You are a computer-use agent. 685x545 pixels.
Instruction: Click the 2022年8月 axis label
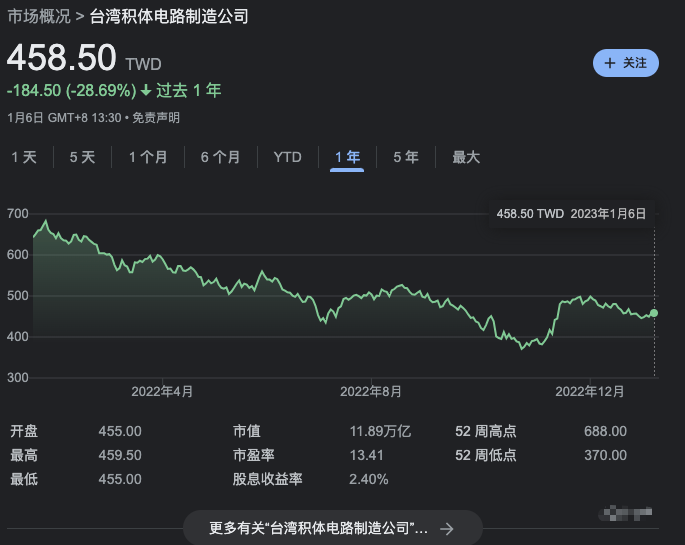371,391
